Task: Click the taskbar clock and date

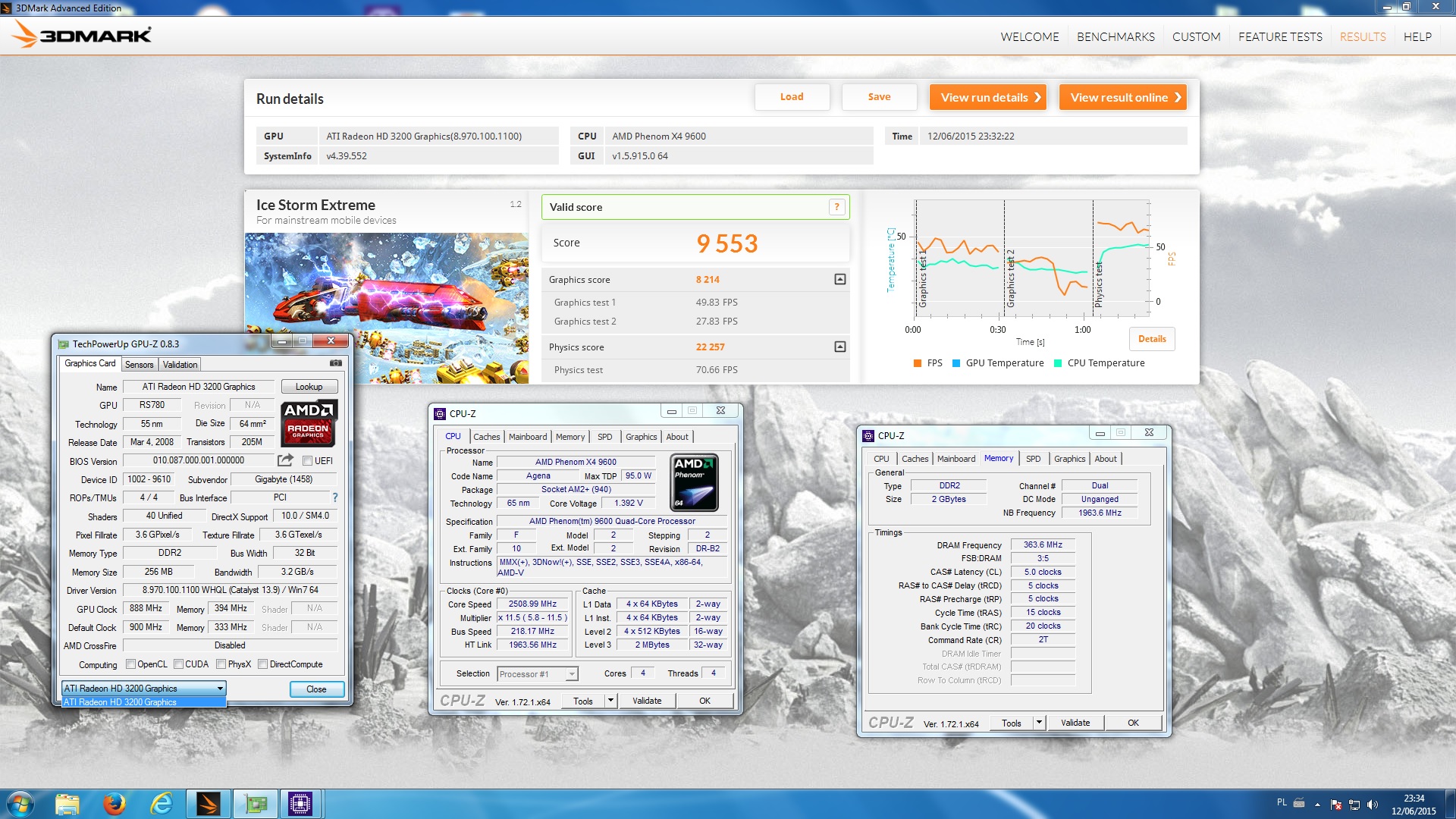Action: click(x=1414, y=805)
